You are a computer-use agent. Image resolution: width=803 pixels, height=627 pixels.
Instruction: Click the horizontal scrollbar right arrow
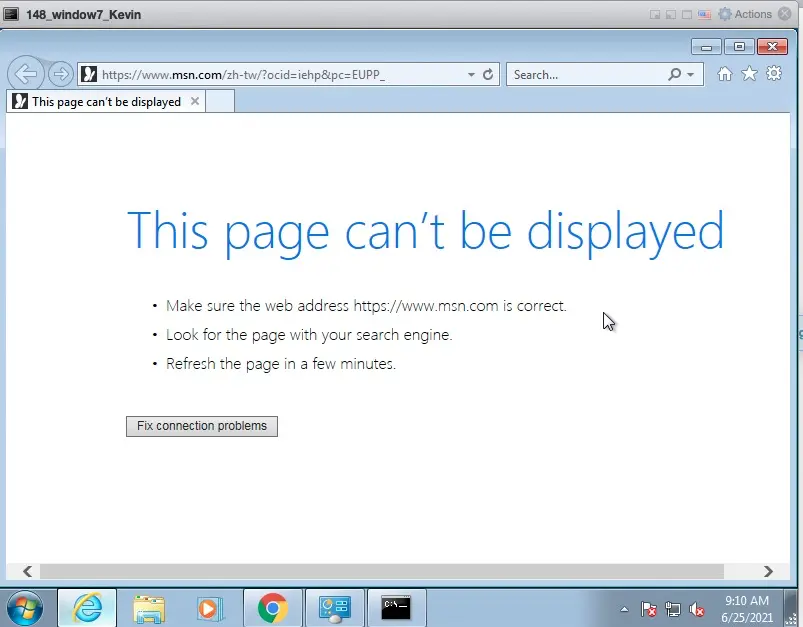tap(768, 571)
